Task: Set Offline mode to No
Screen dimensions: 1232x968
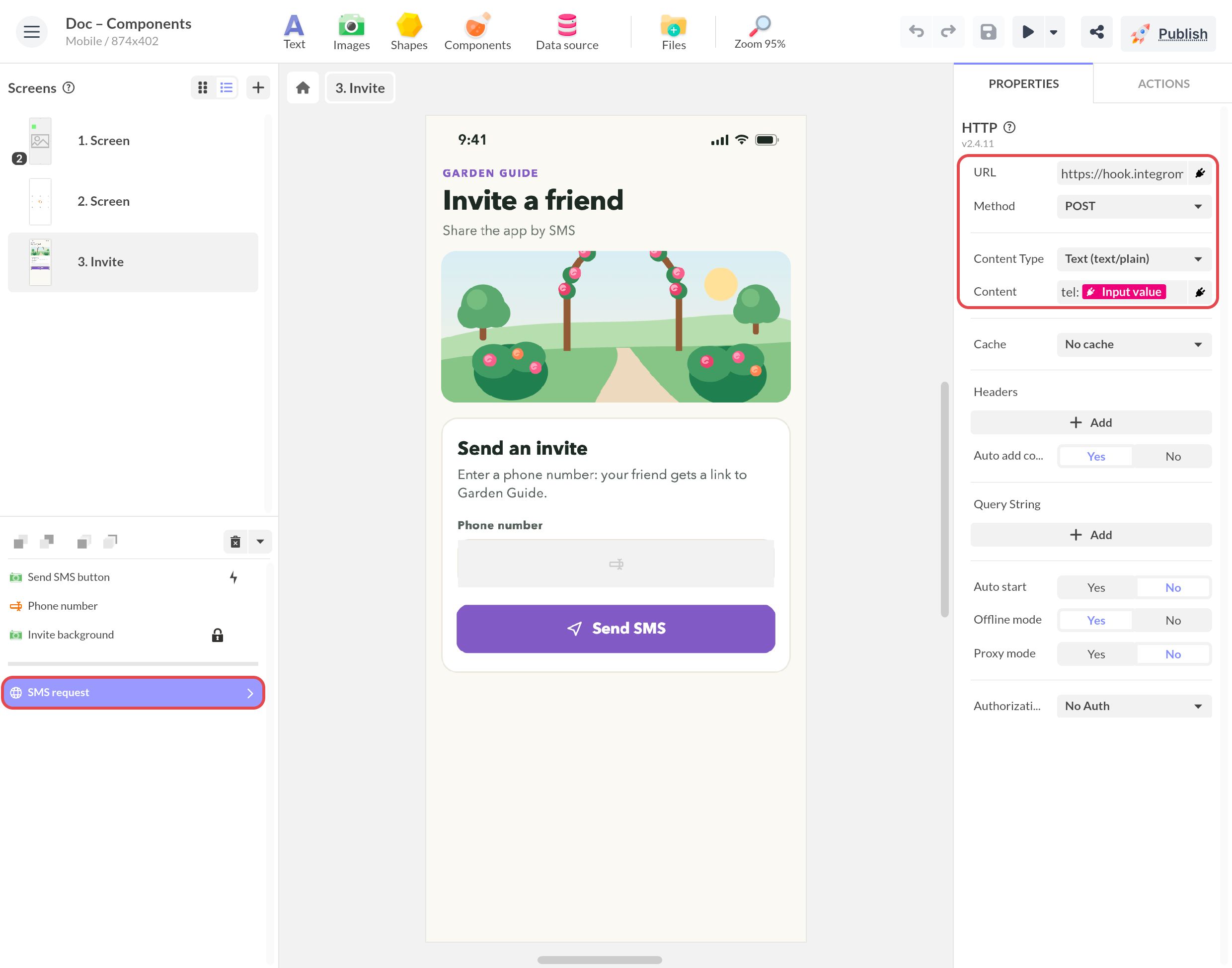Action: (x=1172, y=621)
